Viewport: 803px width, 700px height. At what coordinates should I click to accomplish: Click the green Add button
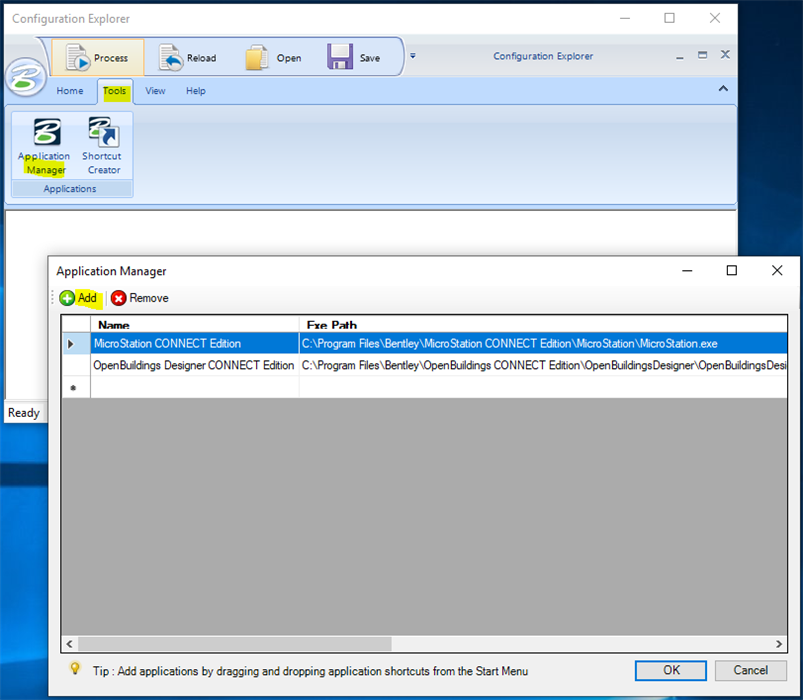click(79, 298)
